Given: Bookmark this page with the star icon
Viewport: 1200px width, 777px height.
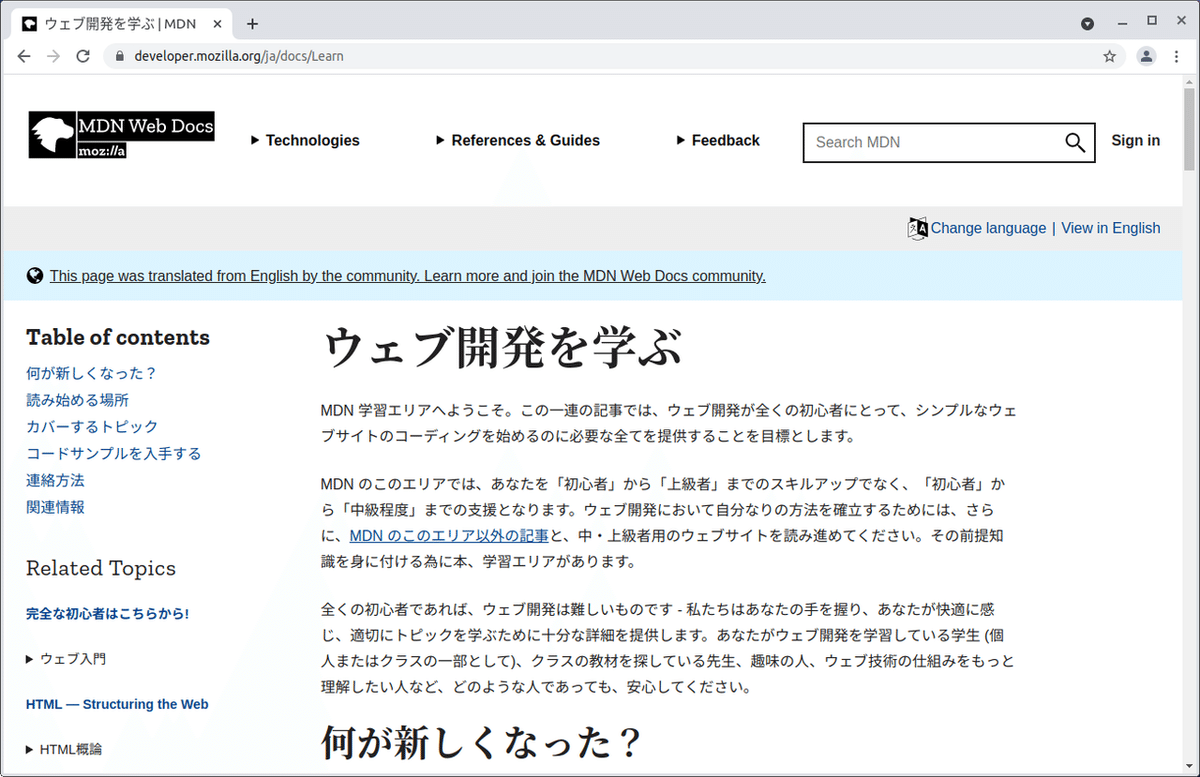Looking at the screenshot, I should (1109, 57).
